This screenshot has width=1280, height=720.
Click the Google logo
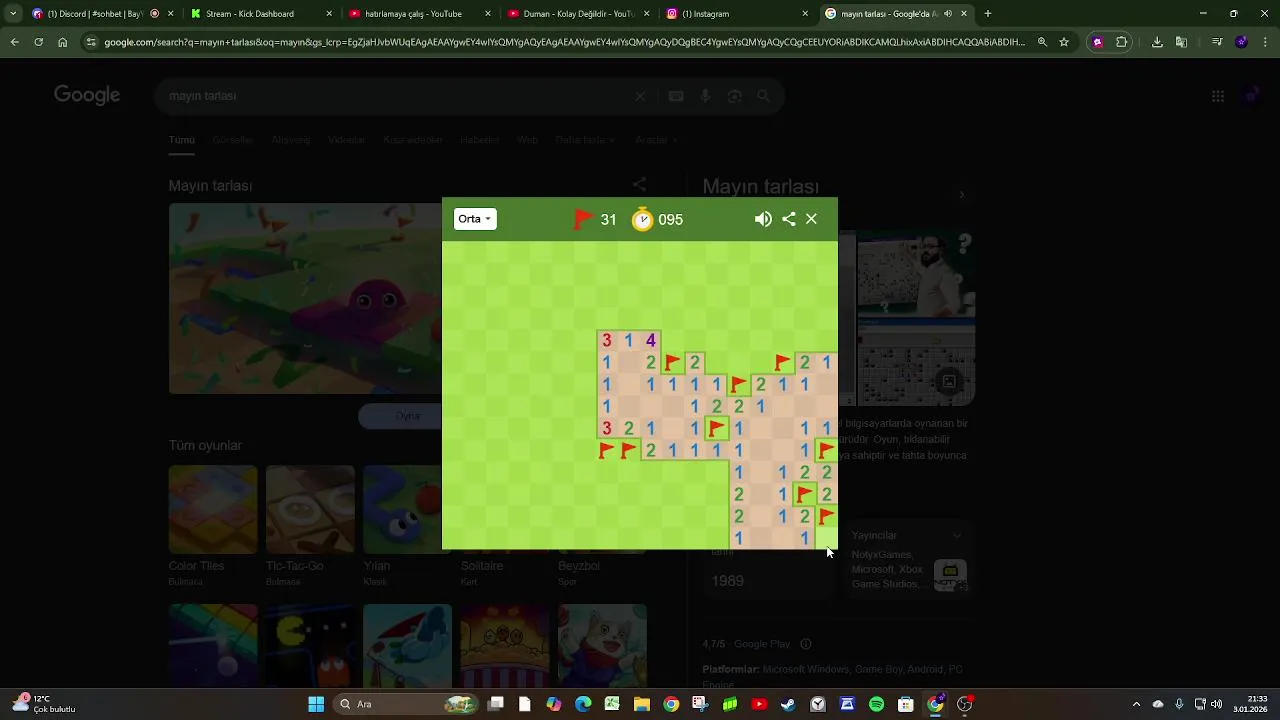pyautogui.click(x=87, y=95)
